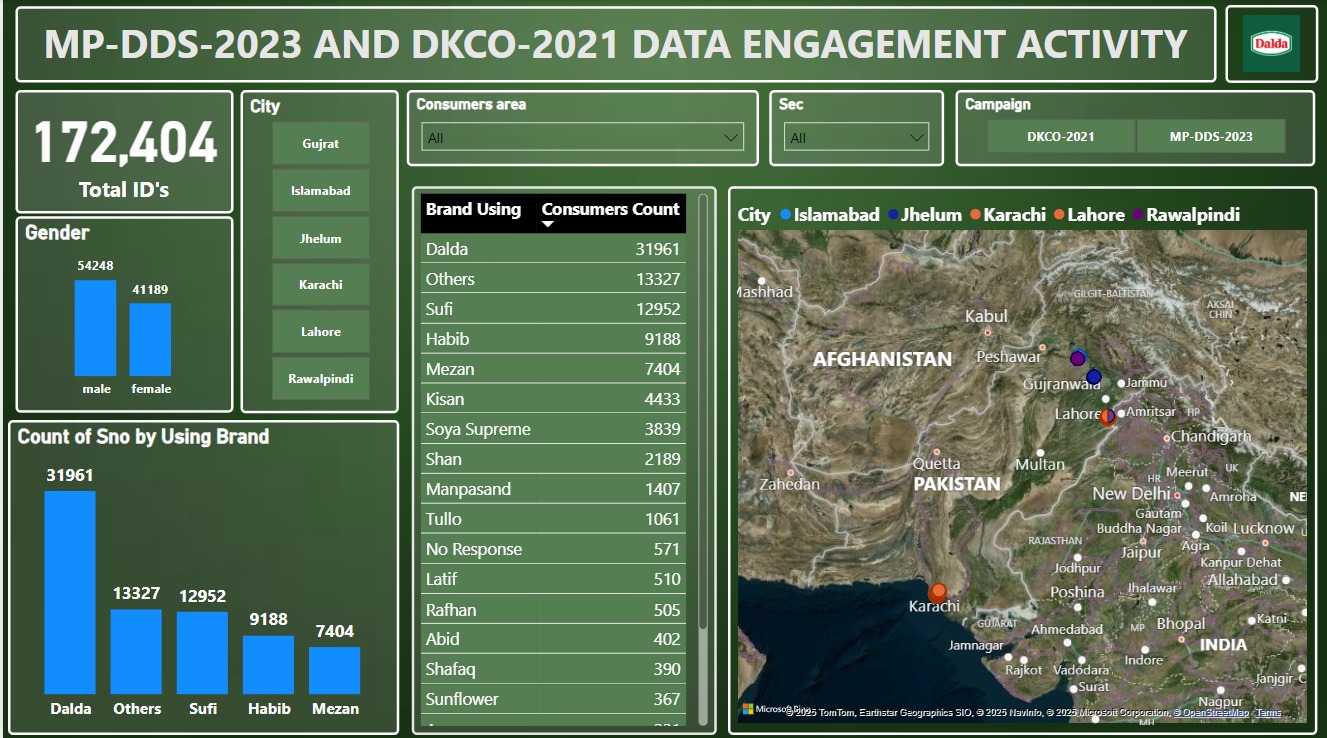Click the purple Rawalpindi map marker
This screenshot has height=738, width=1327.
pyautogui.click(x=1077, y=358)
